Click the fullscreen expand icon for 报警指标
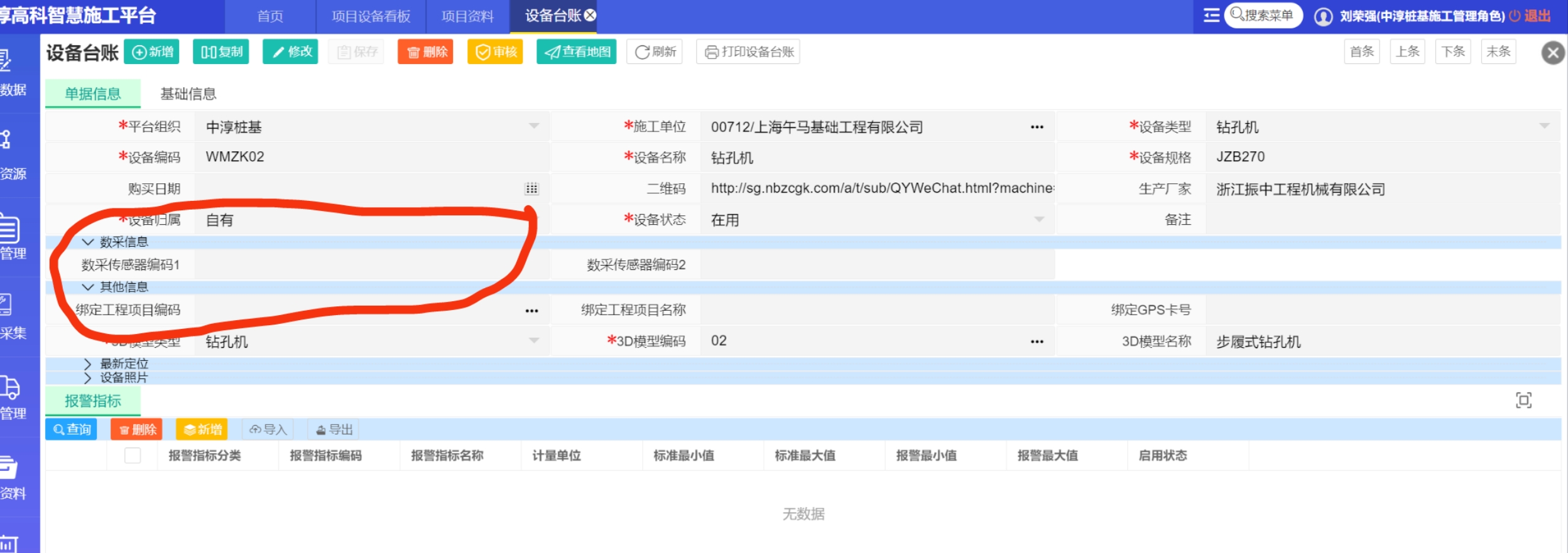Viewport: 1568px width, 553px height. pos(1523,400)
